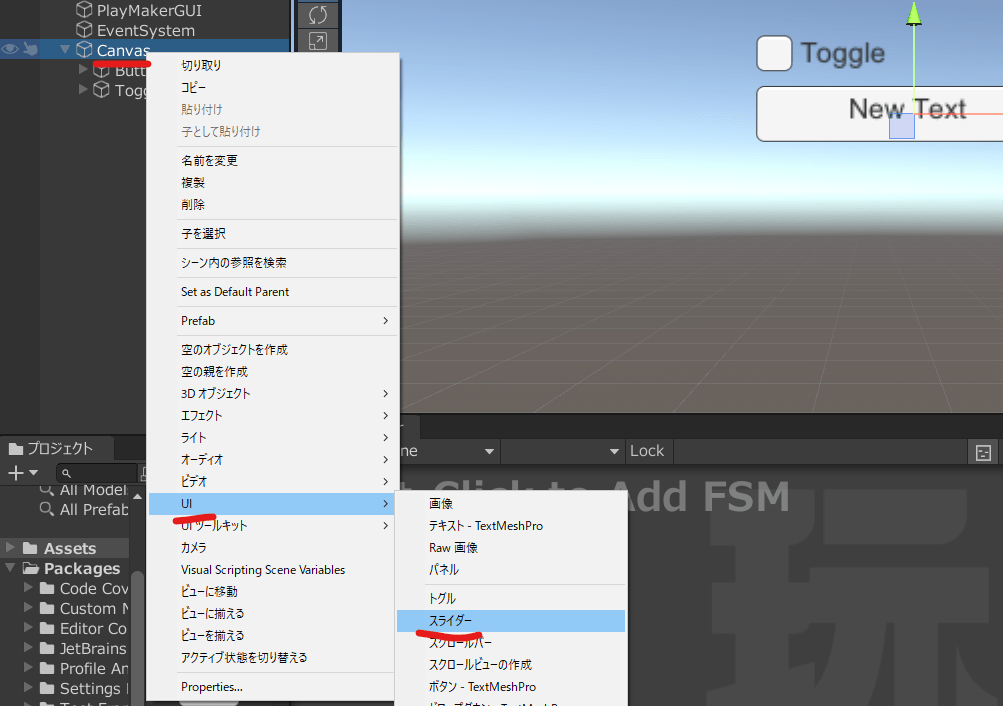Select the scale tool icon in scene toolbar
This screenshot has width=1003, height=706.
coord(318,41)
